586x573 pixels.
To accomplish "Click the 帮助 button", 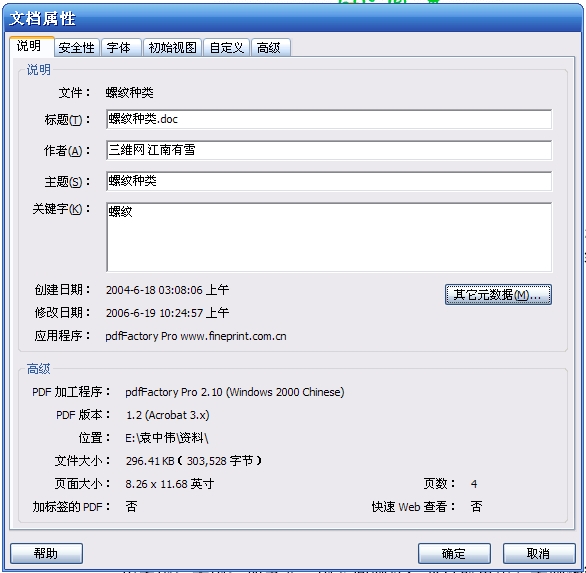I will pos(46,553).
